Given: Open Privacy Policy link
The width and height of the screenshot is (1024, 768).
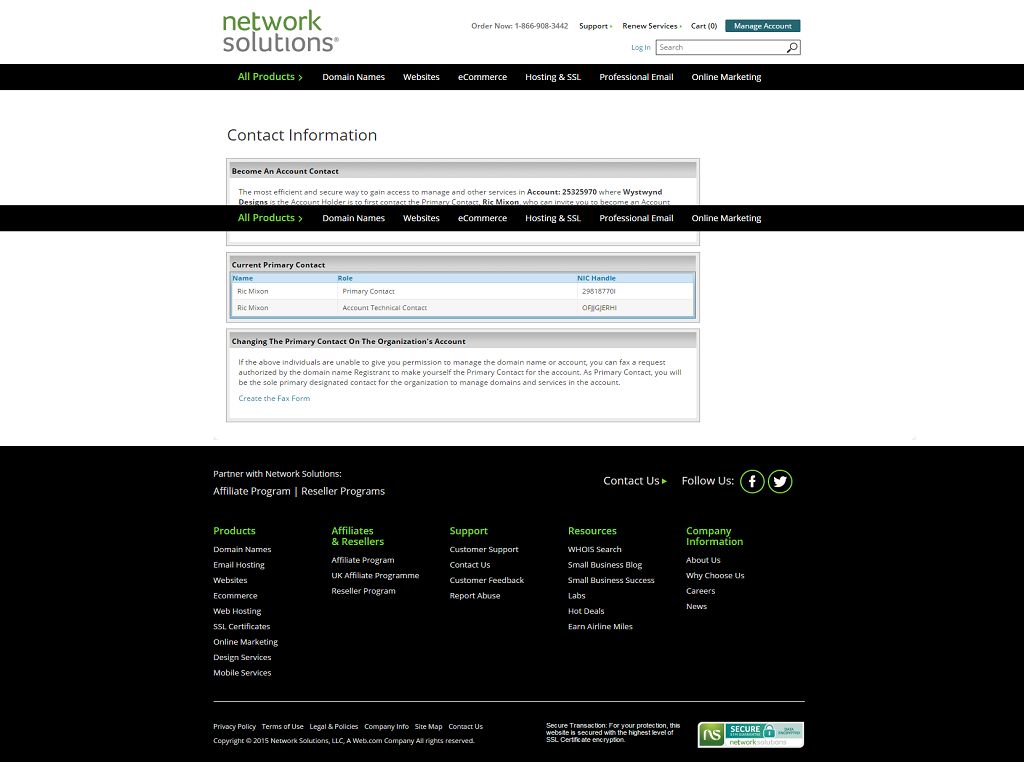Looking at the screenshot, I should point(234,727).
